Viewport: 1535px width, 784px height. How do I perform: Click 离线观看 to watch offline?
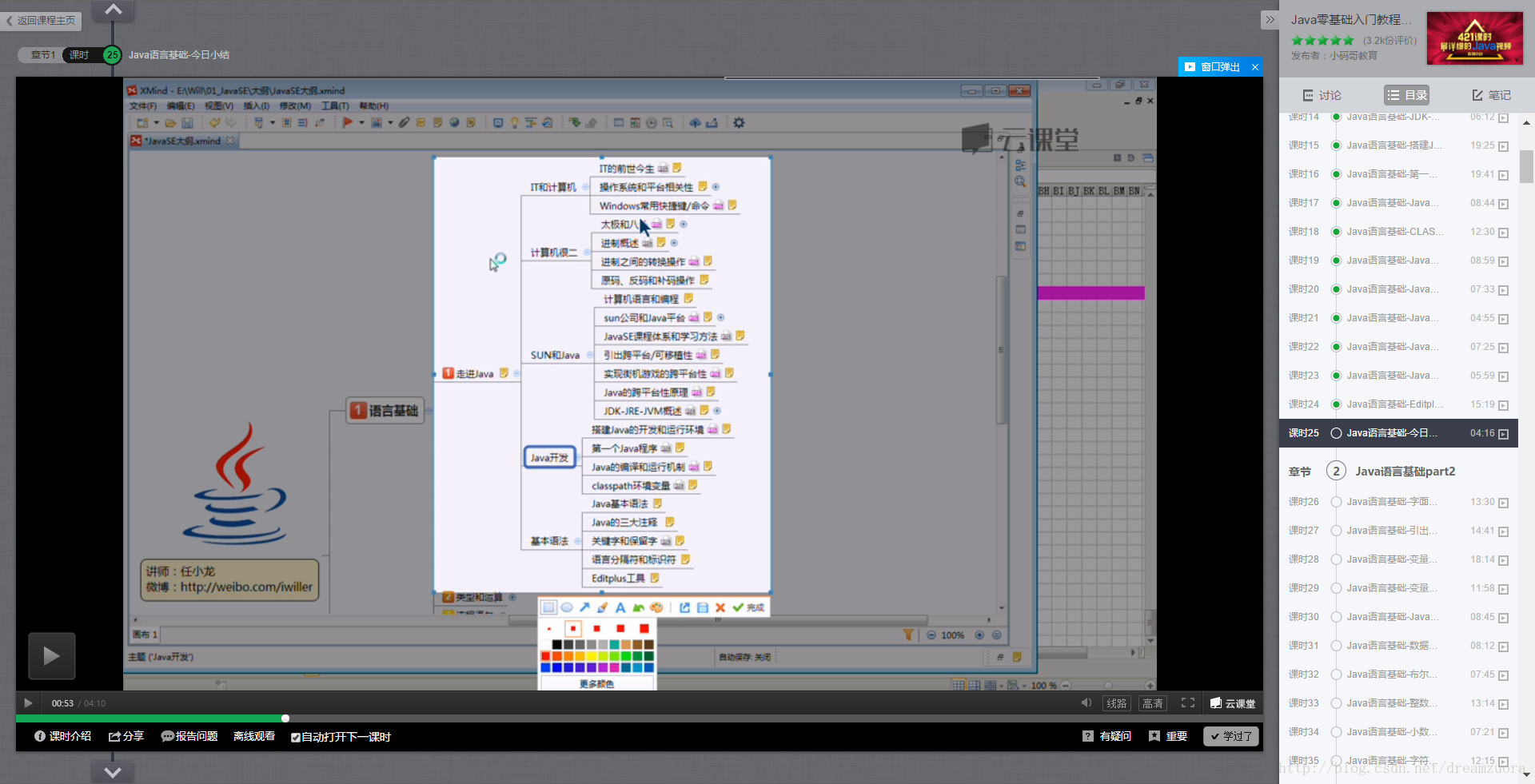tap(254, 736)
